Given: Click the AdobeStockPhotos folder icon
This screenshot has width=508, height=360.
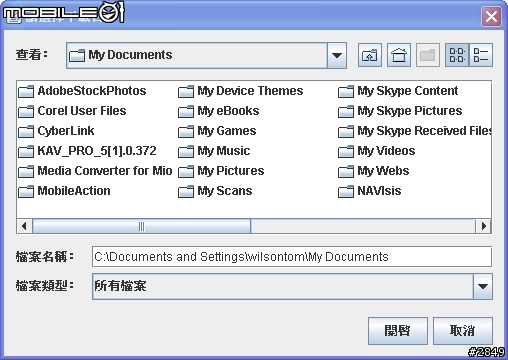Looking at the screenshot, I should tap(26, 91).
